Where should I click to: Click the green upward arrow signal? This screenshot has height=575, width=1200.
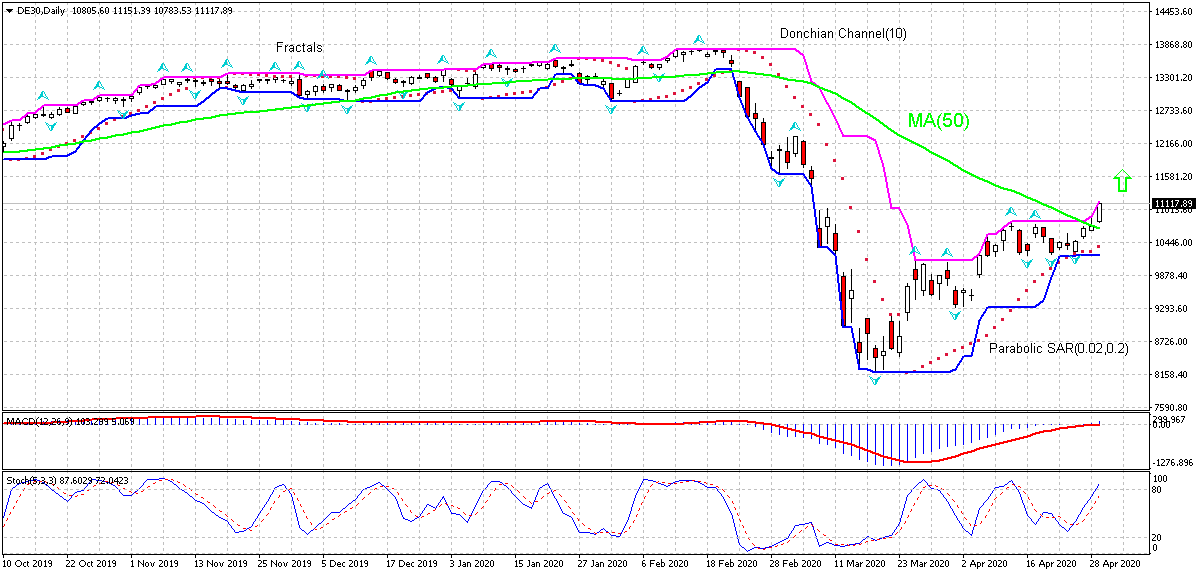1122,180
